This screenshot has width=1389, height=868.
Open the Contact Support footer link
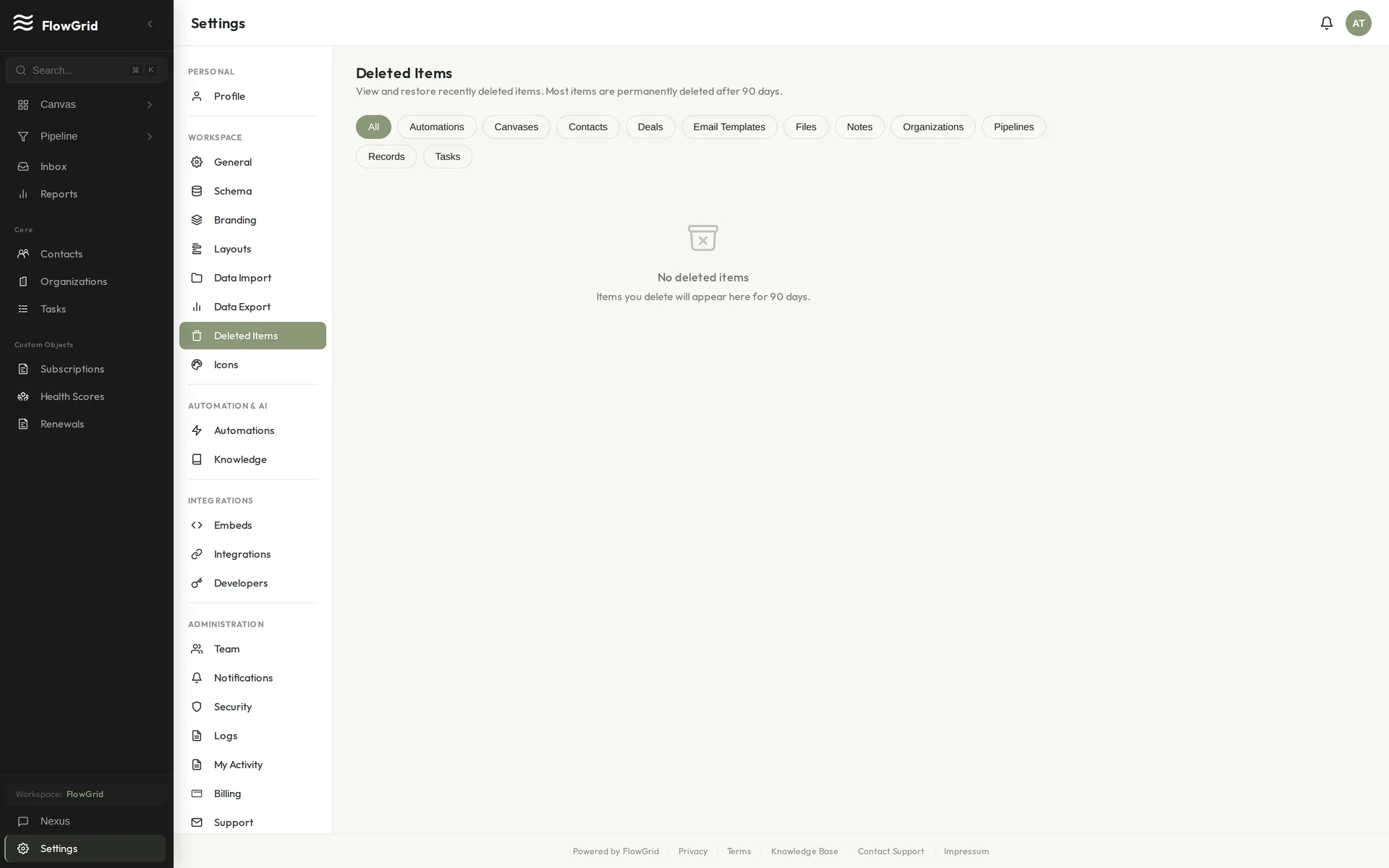pos(891,851)
